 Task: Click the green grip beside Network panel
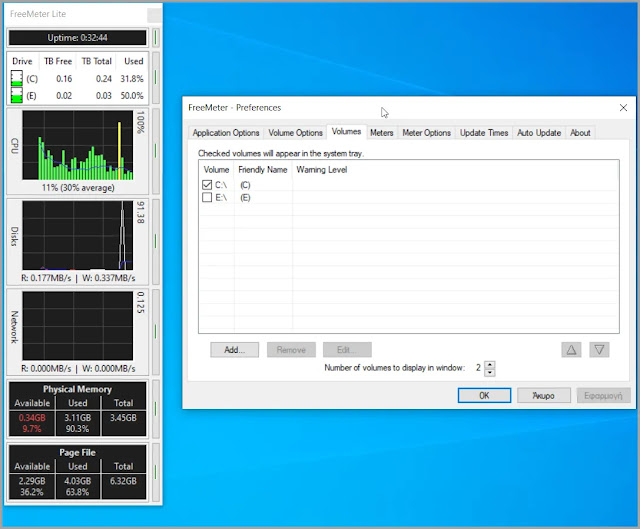point(156,332)
